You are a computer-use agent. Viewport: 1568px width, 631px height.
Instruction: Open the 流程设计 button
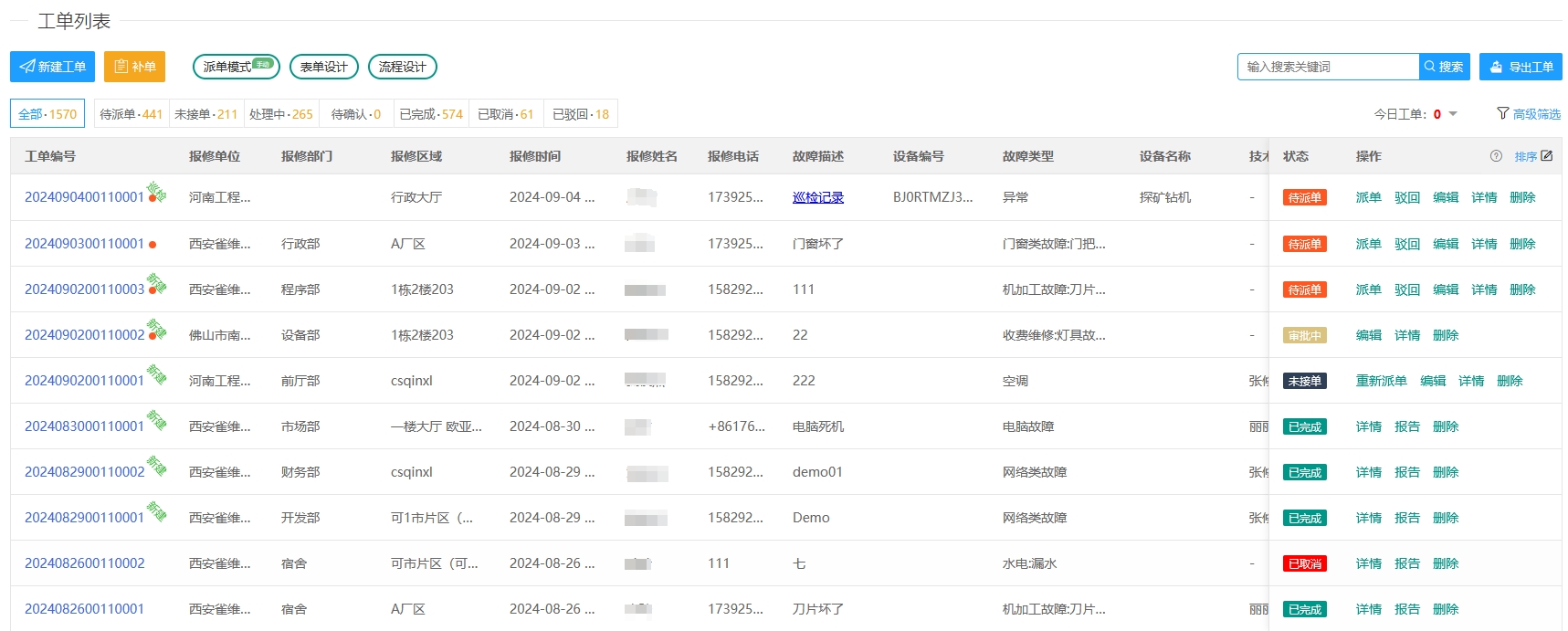point(402,67)
